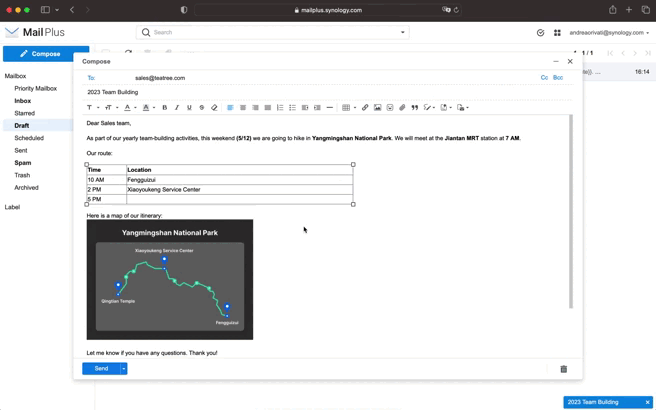Viewport: 656px width, 410px height.
Task: Add Bcc recipients field
Action: 558,78
